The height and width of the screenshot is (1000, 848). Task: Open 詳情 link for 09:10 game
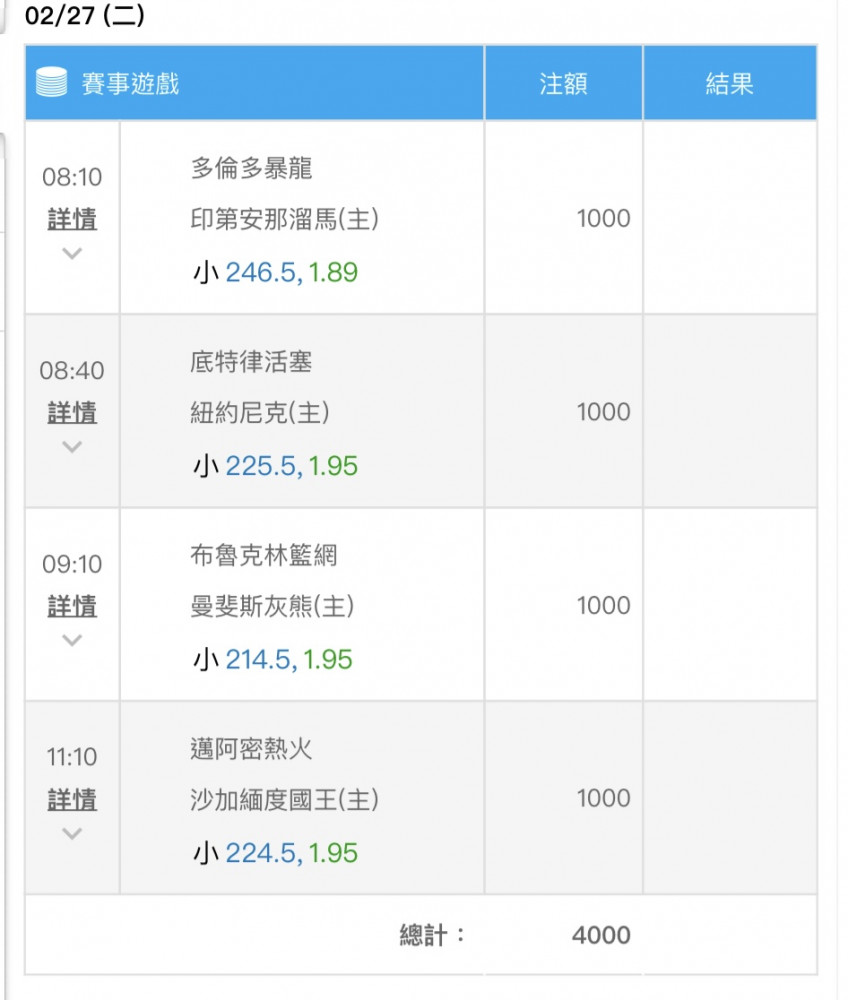[72, 605]
